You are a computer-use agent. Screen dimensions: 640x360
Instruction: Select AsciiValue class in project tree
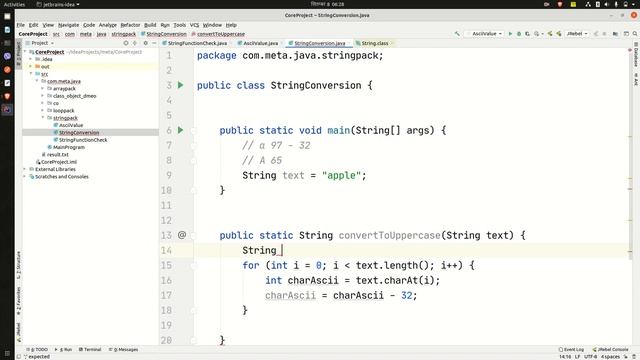pyautogui.click(x=71, y=125)
